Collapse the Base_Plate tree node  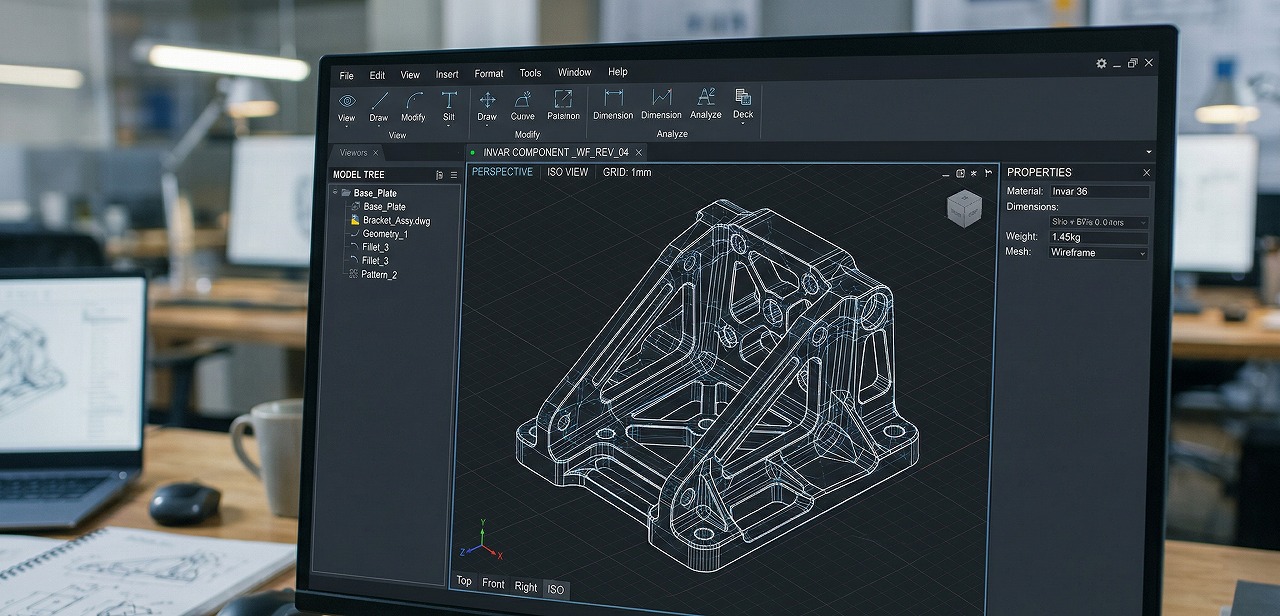(x=337, y=192)
